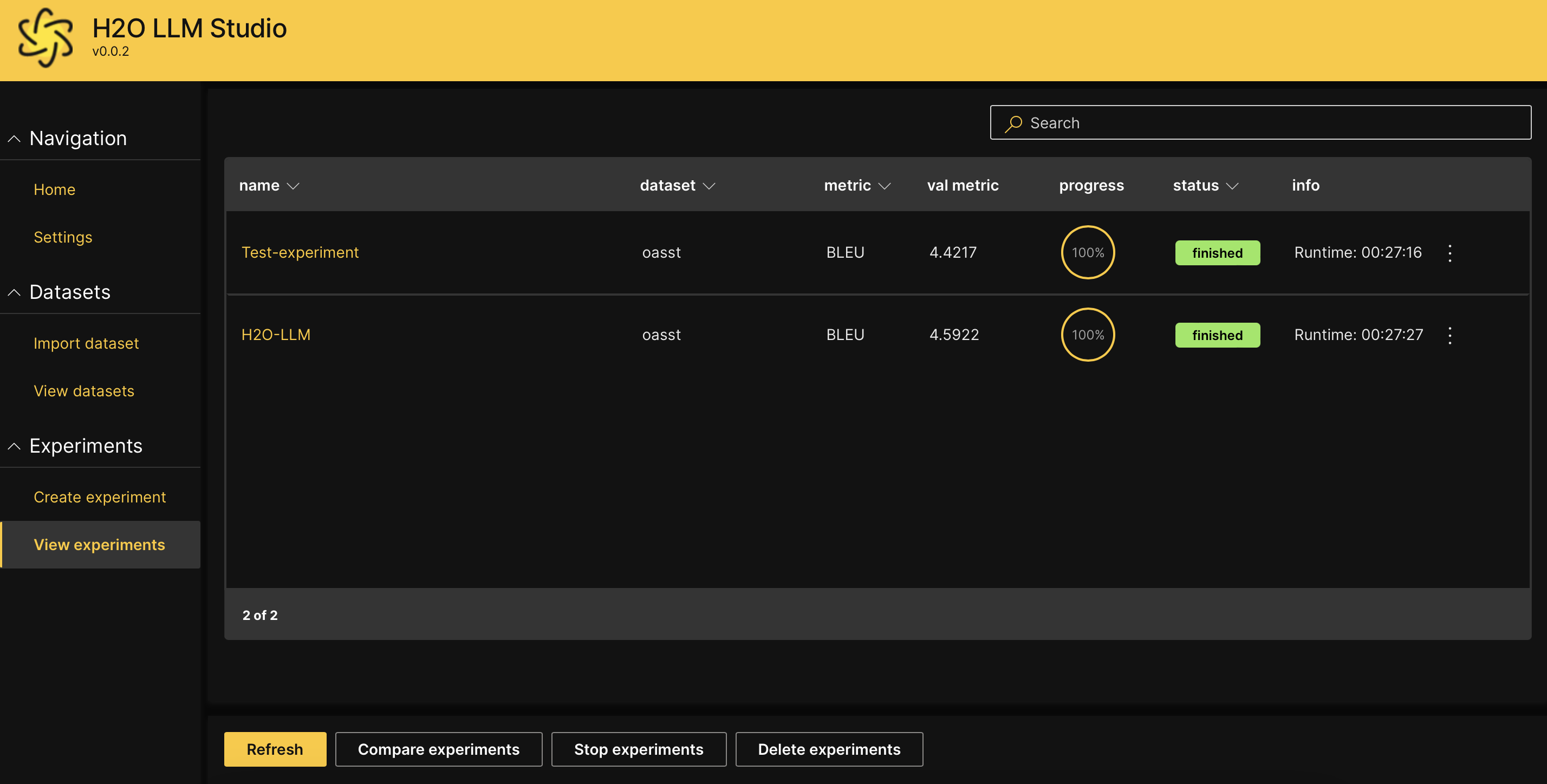Screen dimensions: 1547x784
Task: Click the oasst dataset cell for H2O-LLM
Action: tap(661, 335)
